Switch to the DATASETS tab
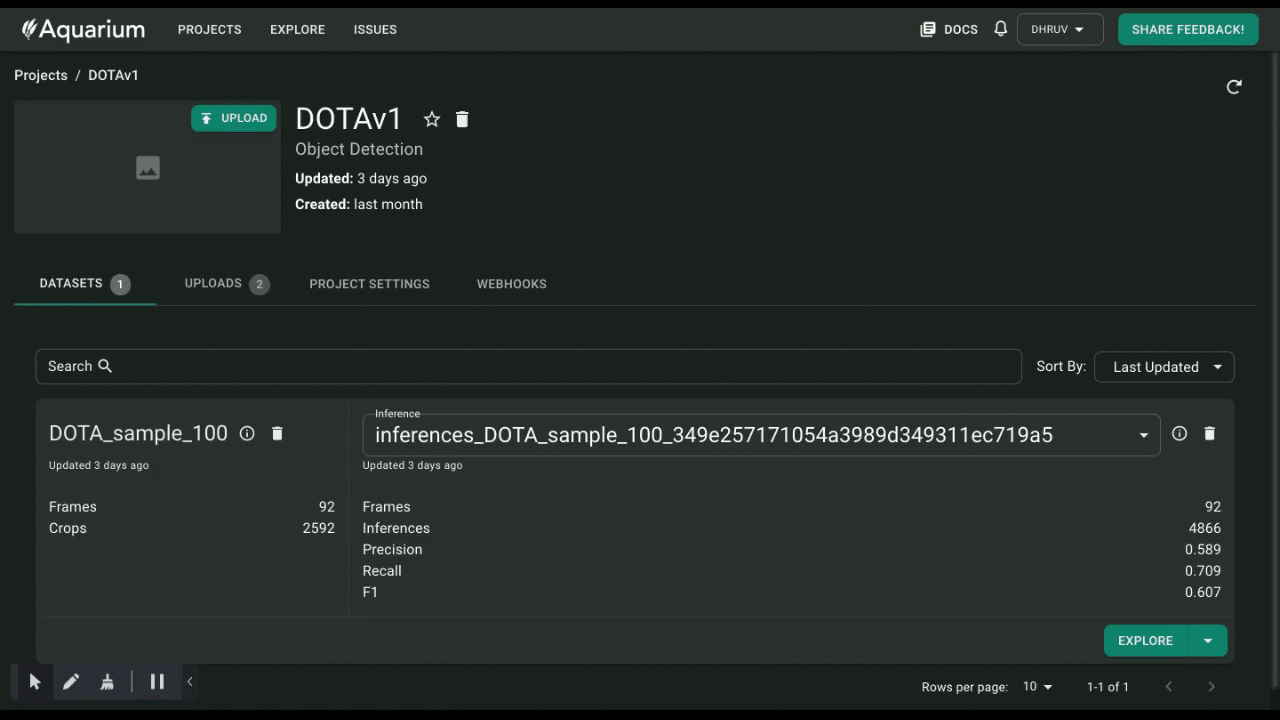 [x=85, y=284]
